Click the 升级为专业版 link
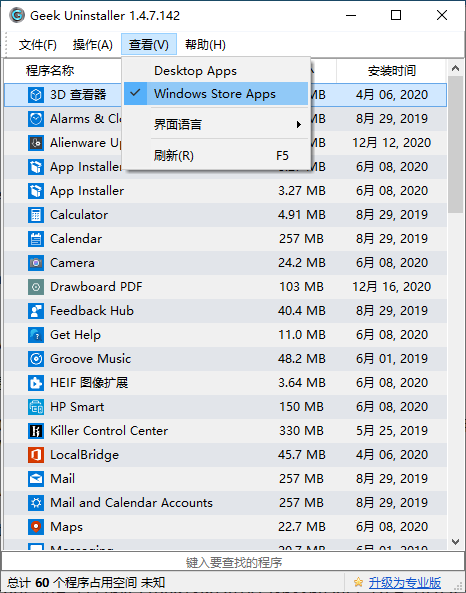The image size is (466, 593). pos(405,582)
